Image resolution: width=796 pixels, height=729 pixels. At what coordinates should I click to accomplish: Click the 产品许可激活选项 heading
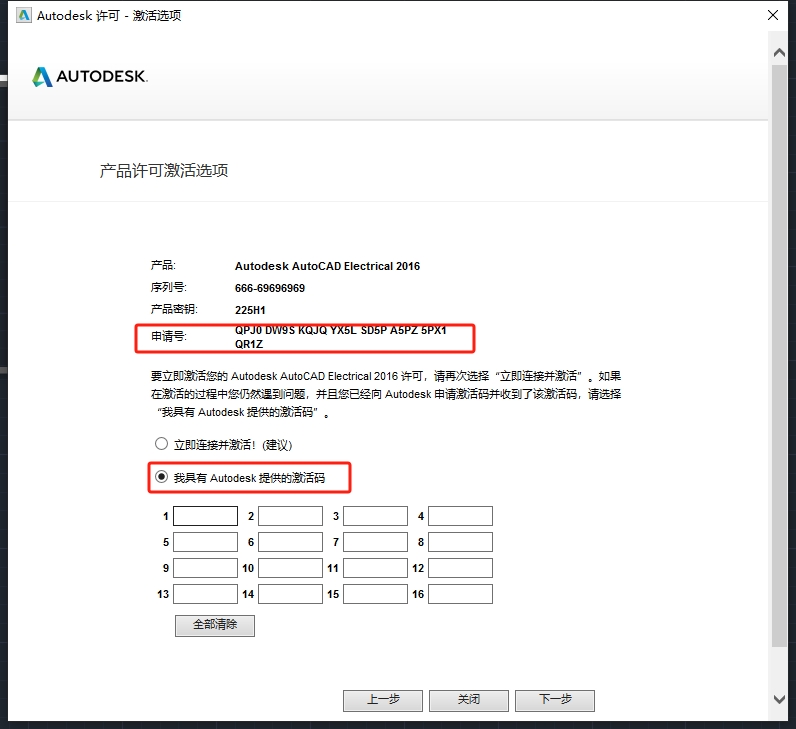(163, 170)
